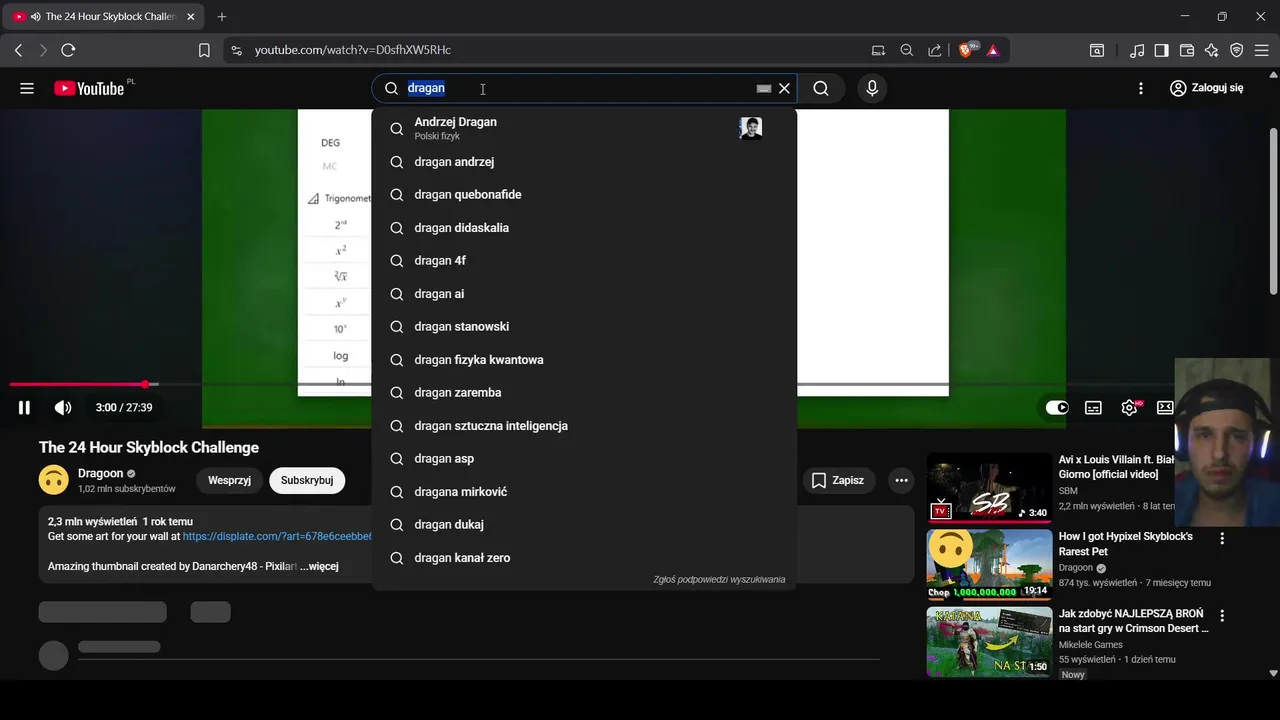This screenshot has width=1280, height=720.
Task: Open more actions next to Zapisz
Action: (x=901, y=480)
